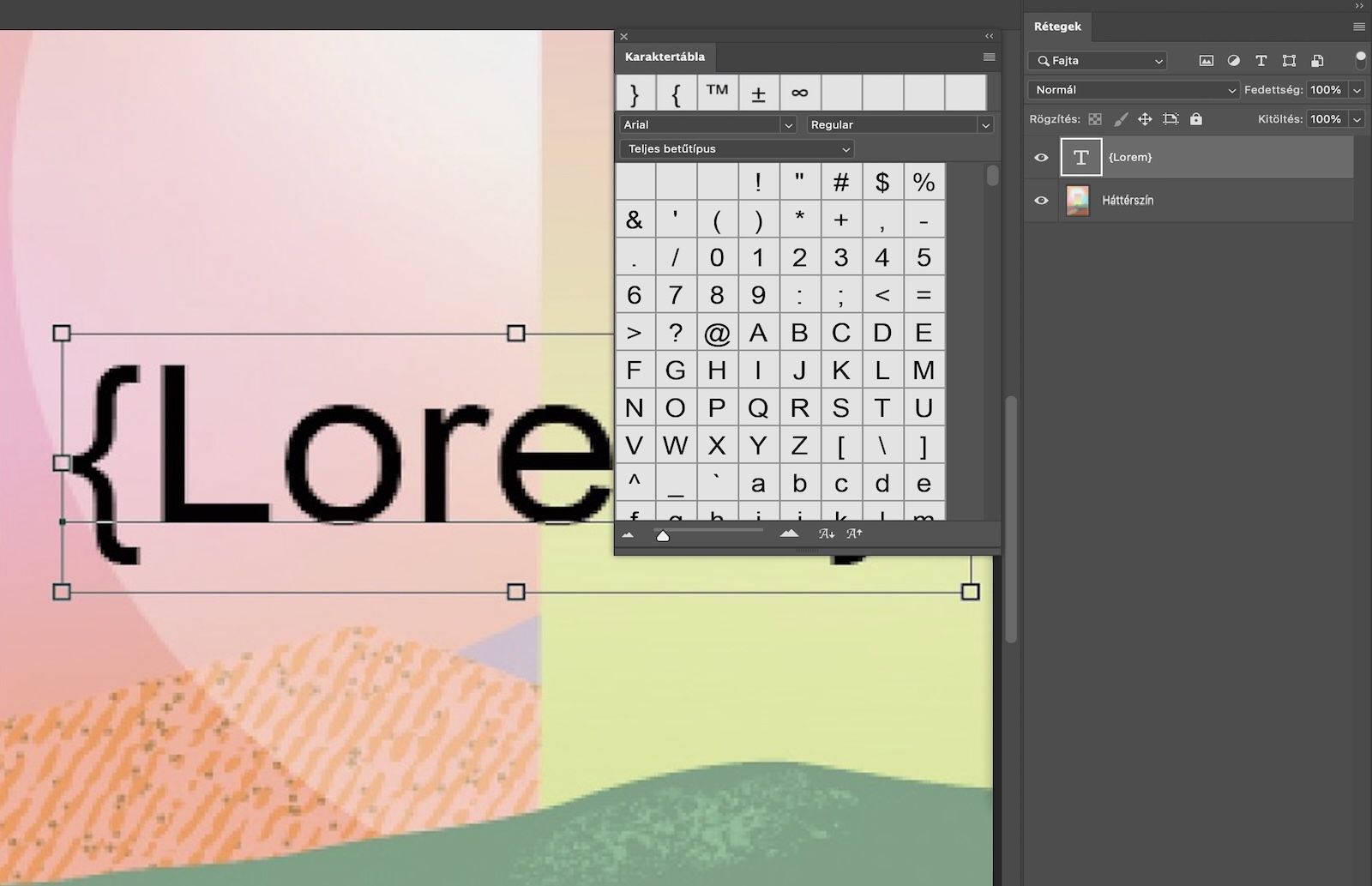Zoom in glyphs with large mountain icon

(789, 533)
